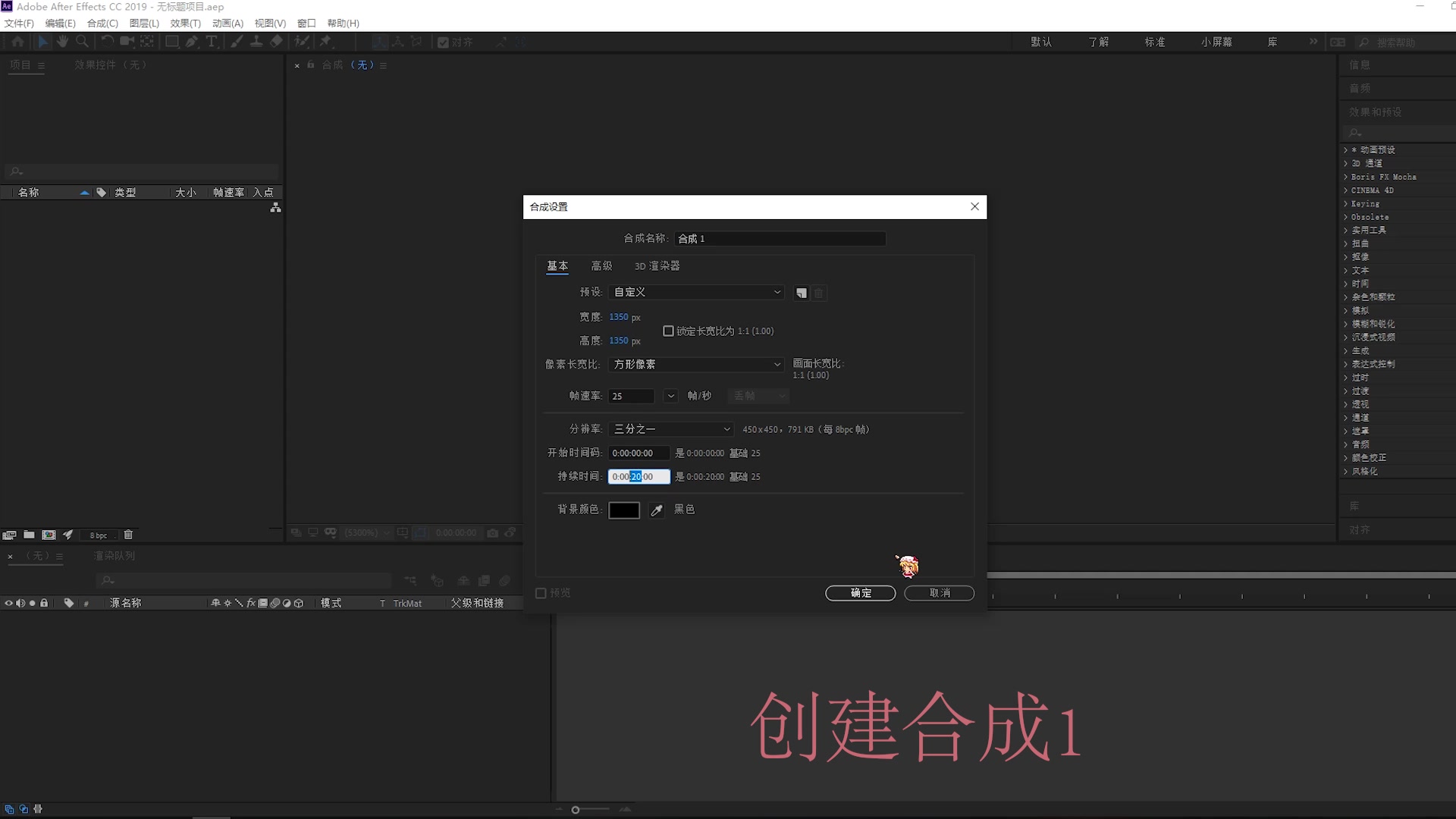Switch to the 3D 渲染器 tab

pos(657,266)
